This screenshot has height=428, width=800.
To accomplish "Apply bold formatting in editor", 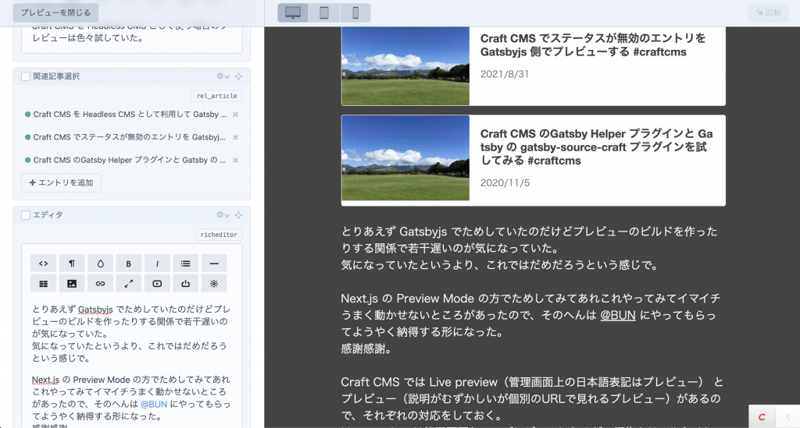I will point(129,264).
